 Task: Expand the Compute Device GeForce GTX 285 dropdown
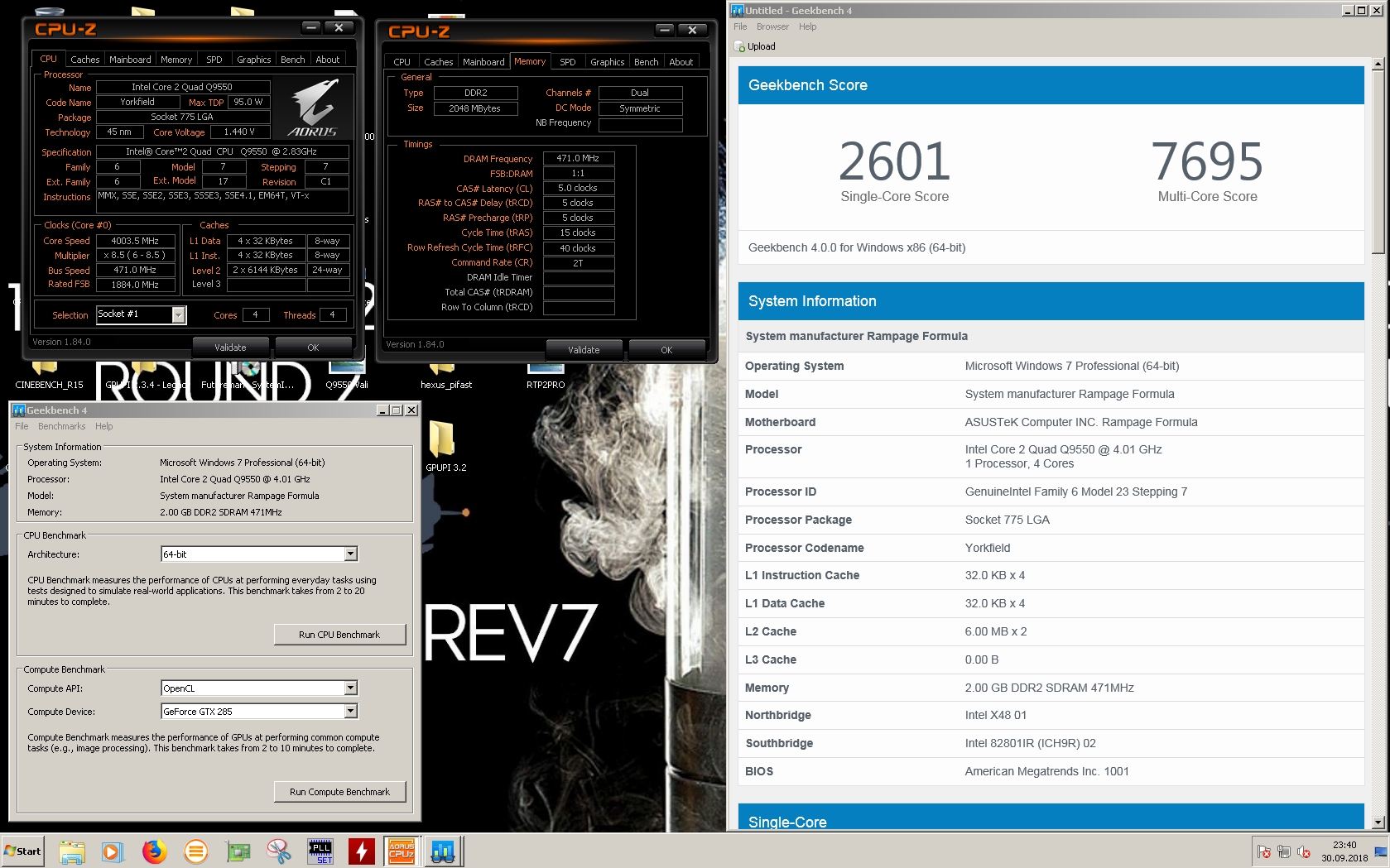point(351,711)
